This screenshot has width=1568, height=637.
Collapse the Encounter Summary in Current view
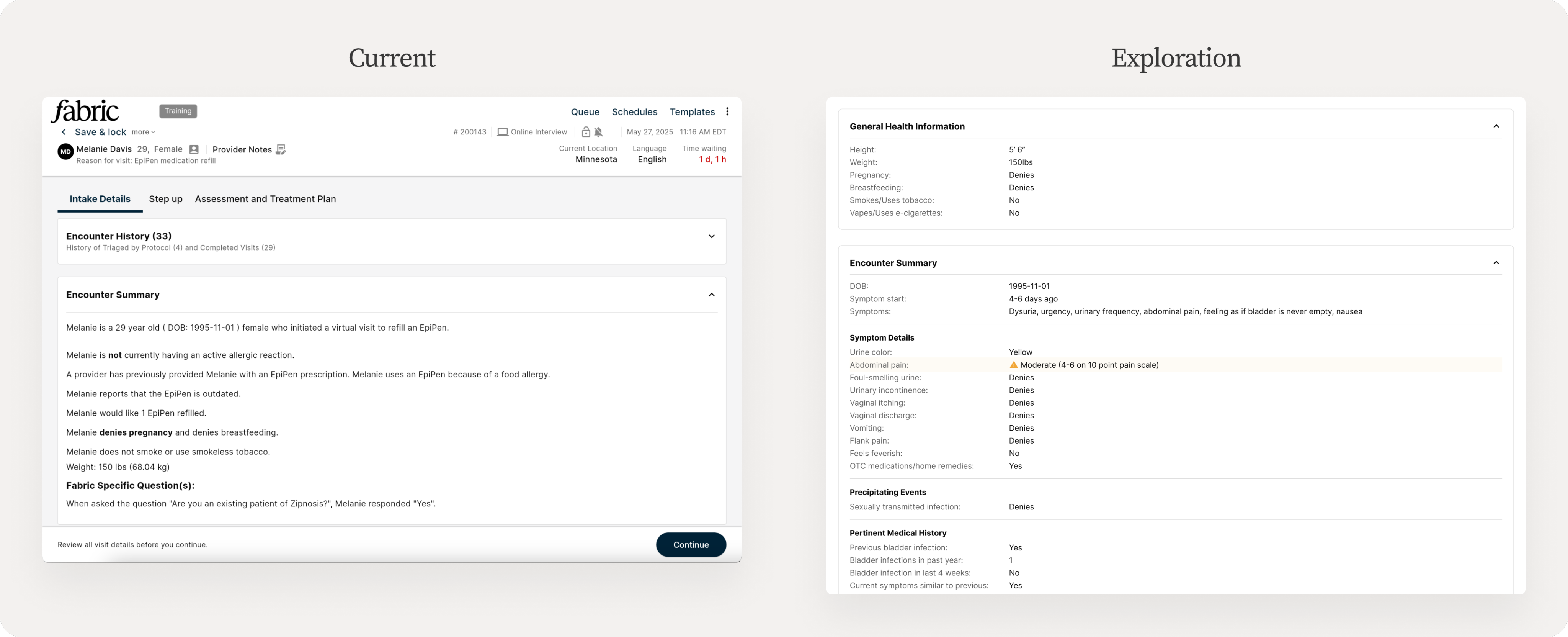711,295
